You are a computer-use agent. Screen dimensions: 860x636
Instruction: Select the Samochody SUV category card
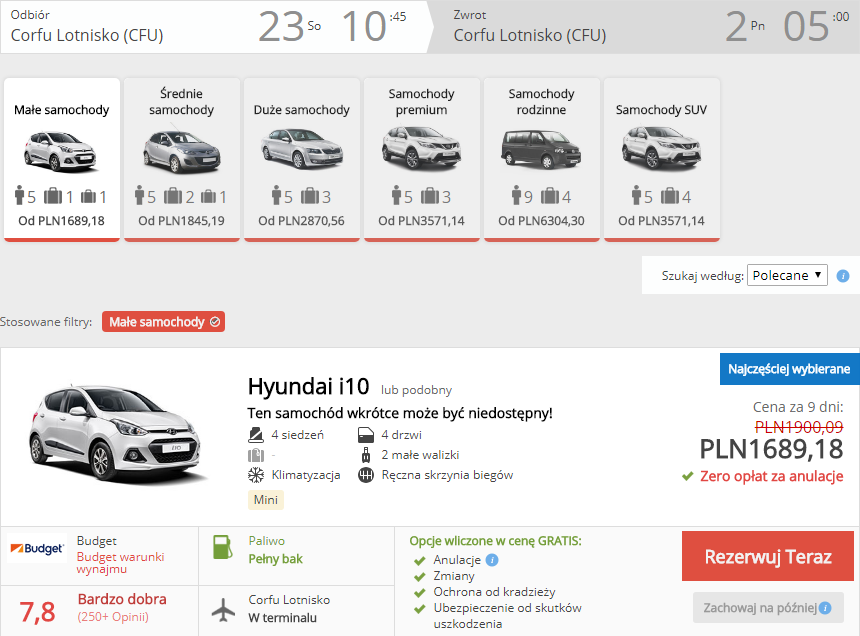661,159
